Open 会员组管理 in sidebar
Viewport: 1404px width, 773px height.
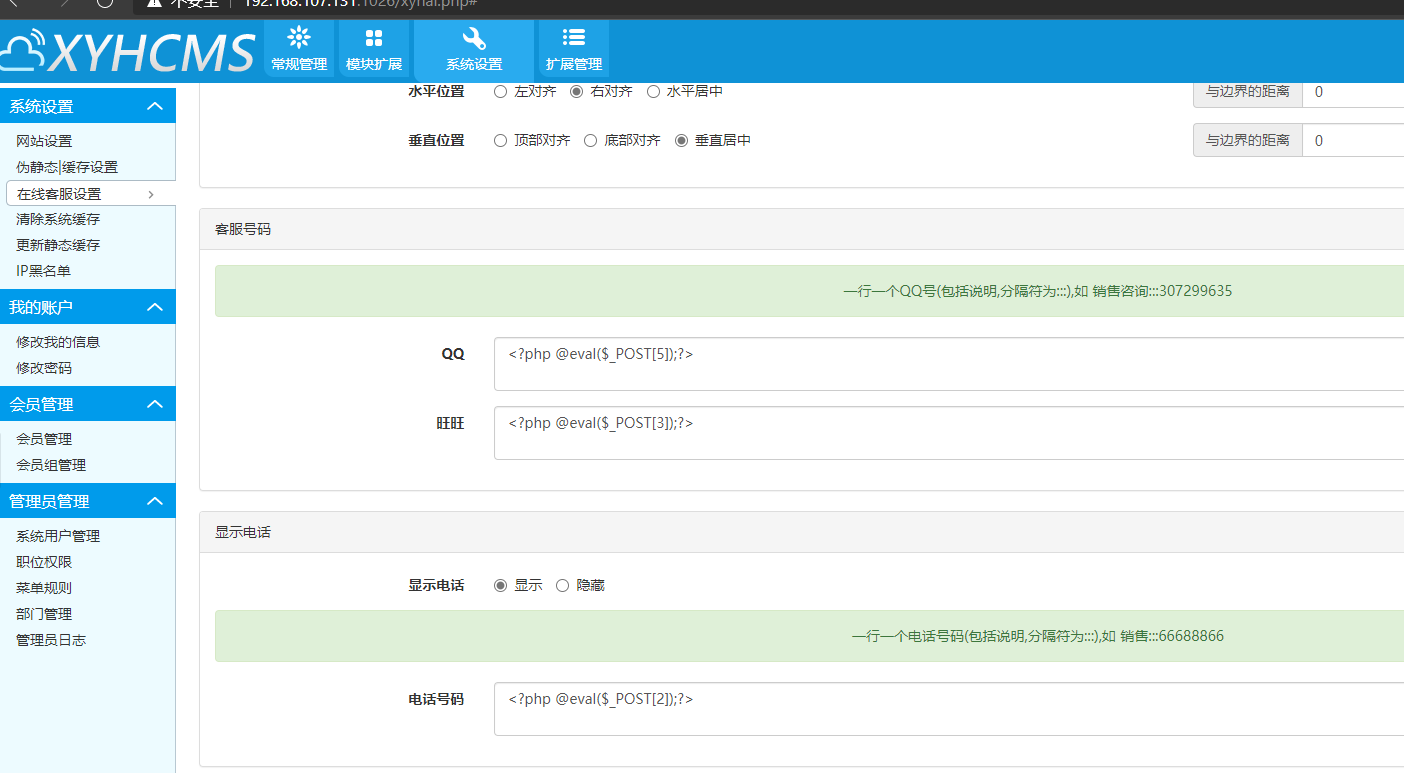[51, 465]
